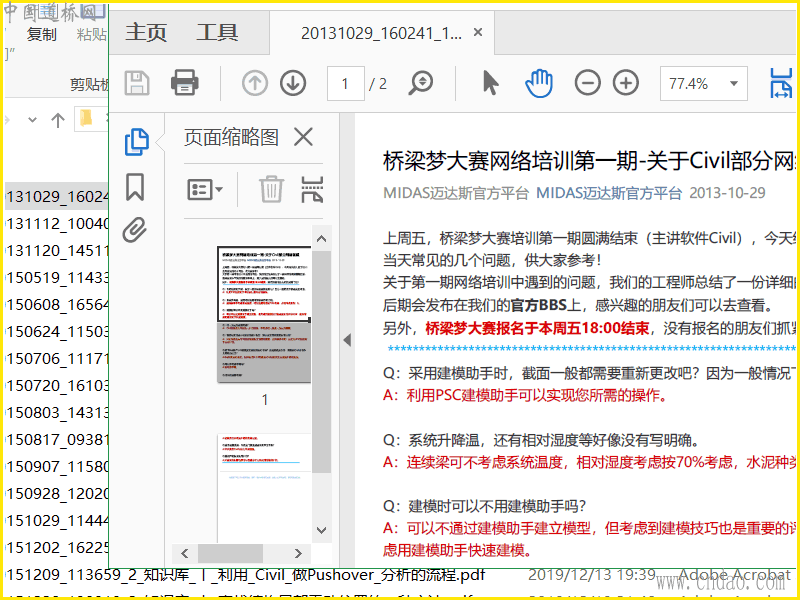This screenshot has width=800, height=600.
Task: Select file starting 150706_1117 in Explorer
Action: click(x=57, y=359)
